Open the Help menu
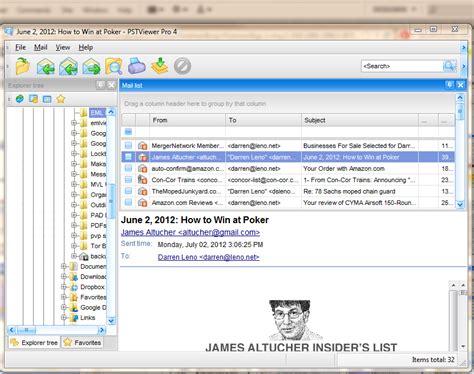The width and height of the screenshot is (474, 374). [86, 47]
